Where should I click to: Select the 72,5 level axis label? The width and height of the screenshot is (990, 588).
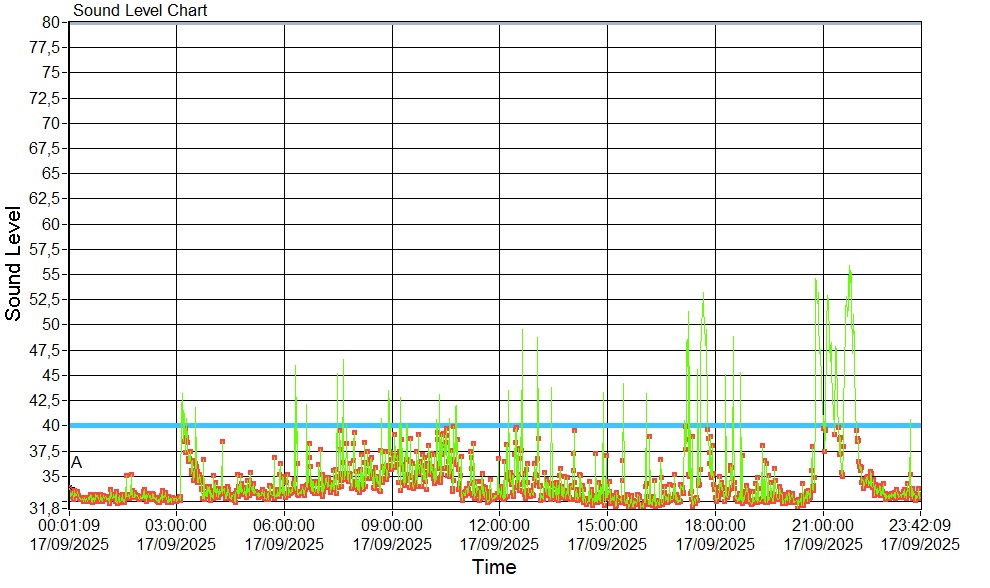coord(47,98)
